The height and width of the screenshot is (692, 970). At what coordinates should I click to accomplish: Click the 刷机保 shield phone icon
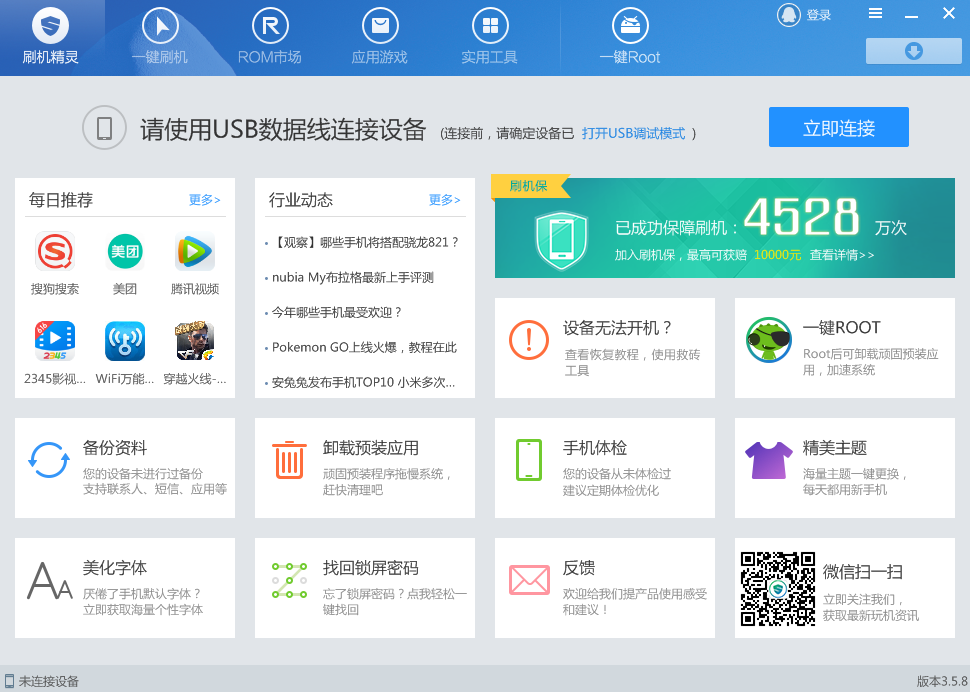coord(561,240)
